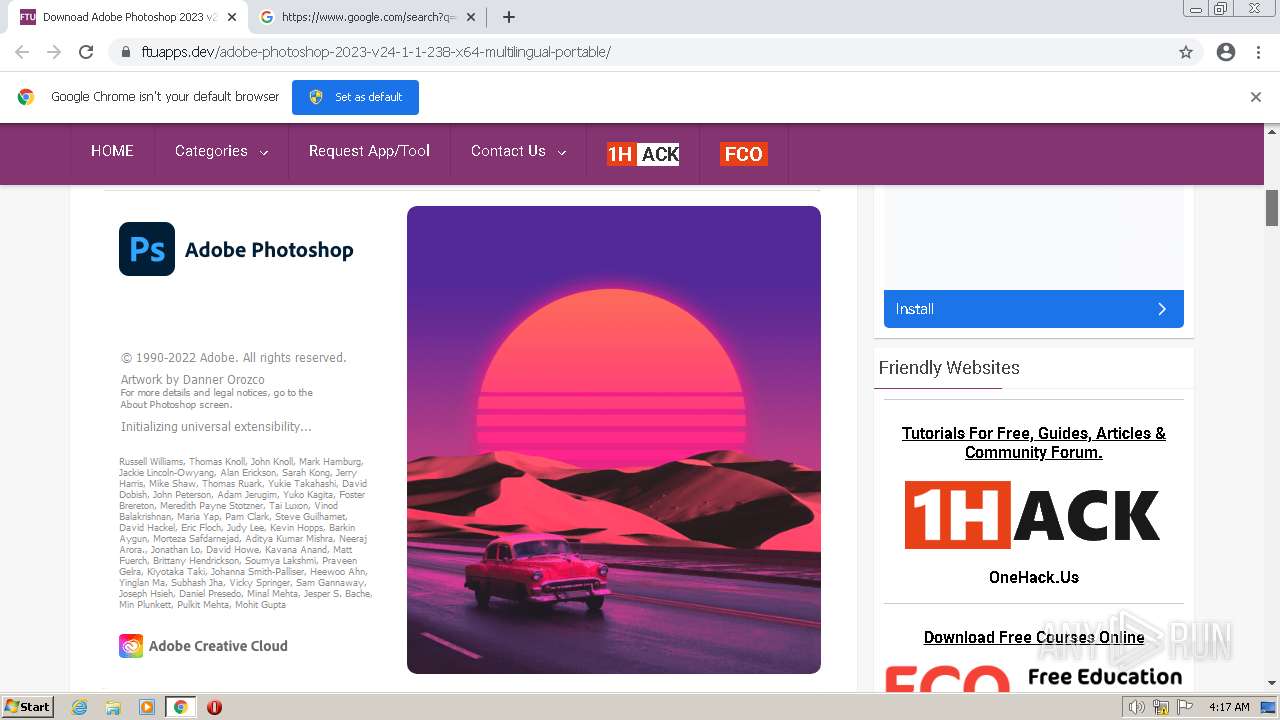Set Chrome as default browser

click(355, 97)
